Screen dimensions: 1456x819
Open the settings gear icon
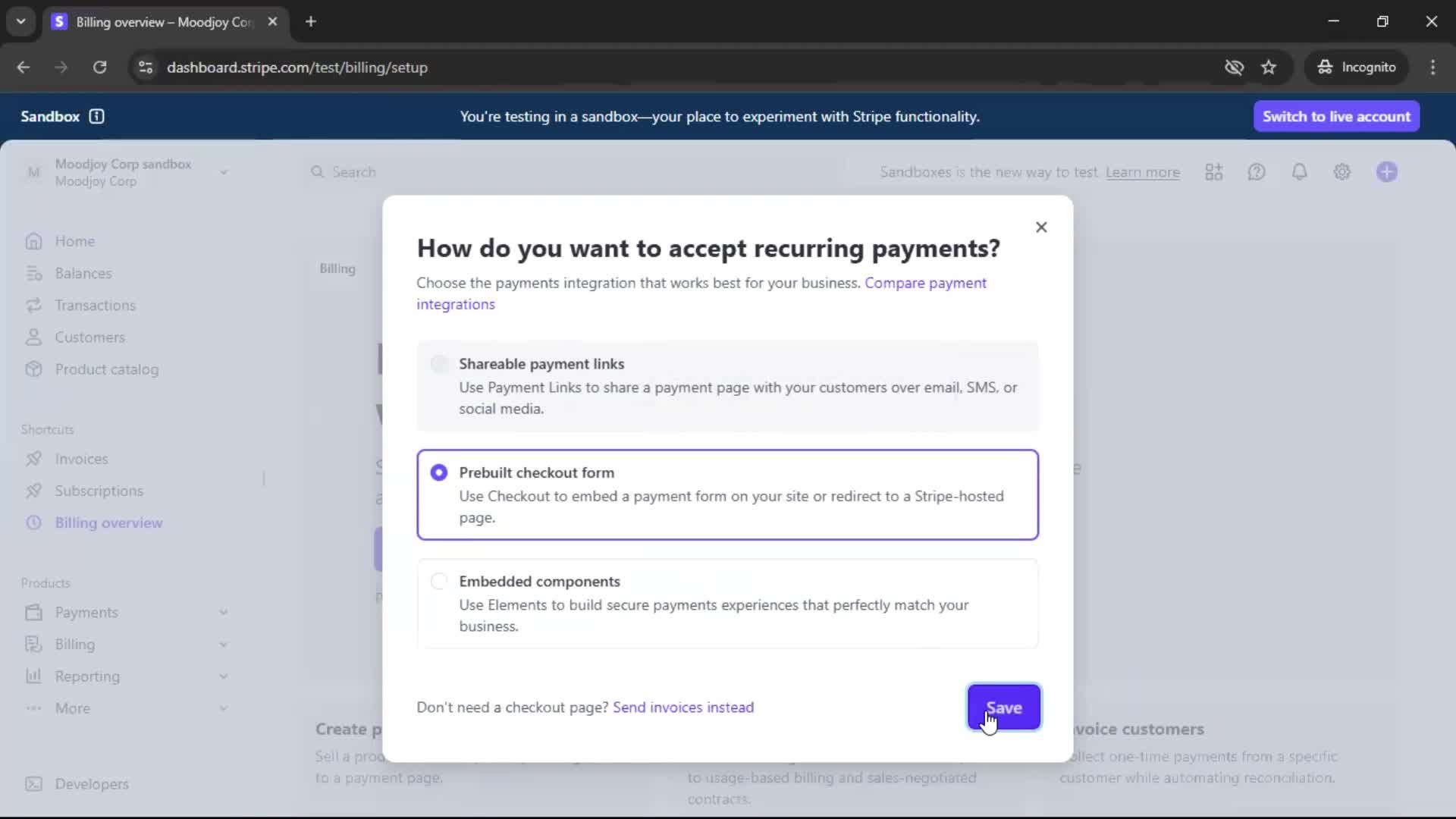1341,172
